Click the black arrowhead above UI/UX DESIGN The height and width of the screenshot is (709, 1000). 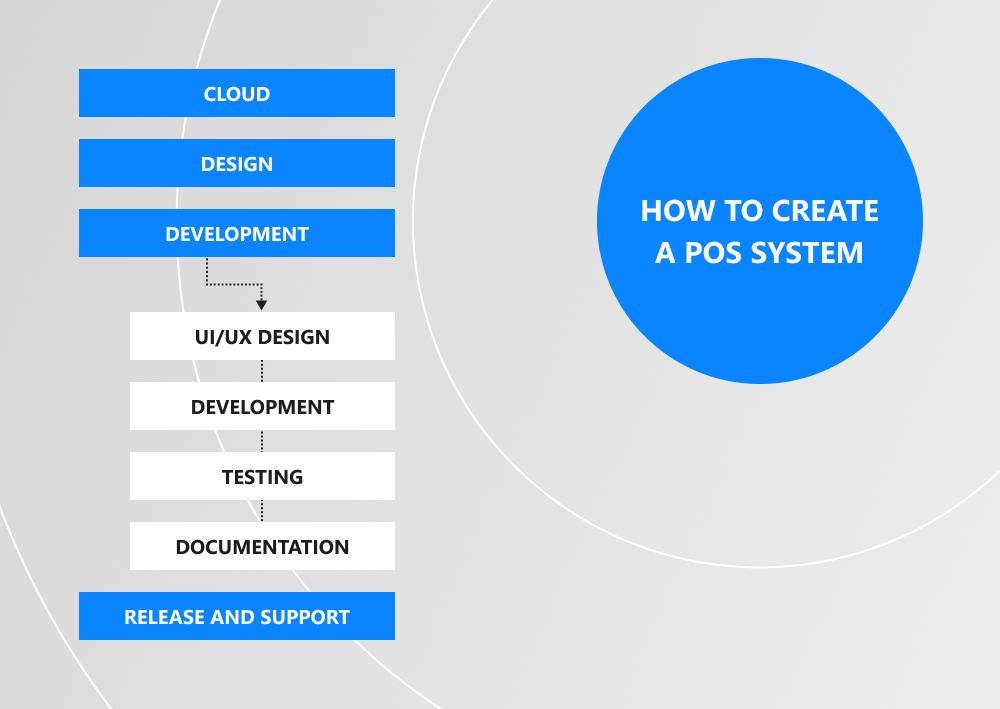click(x=262, y=304)
